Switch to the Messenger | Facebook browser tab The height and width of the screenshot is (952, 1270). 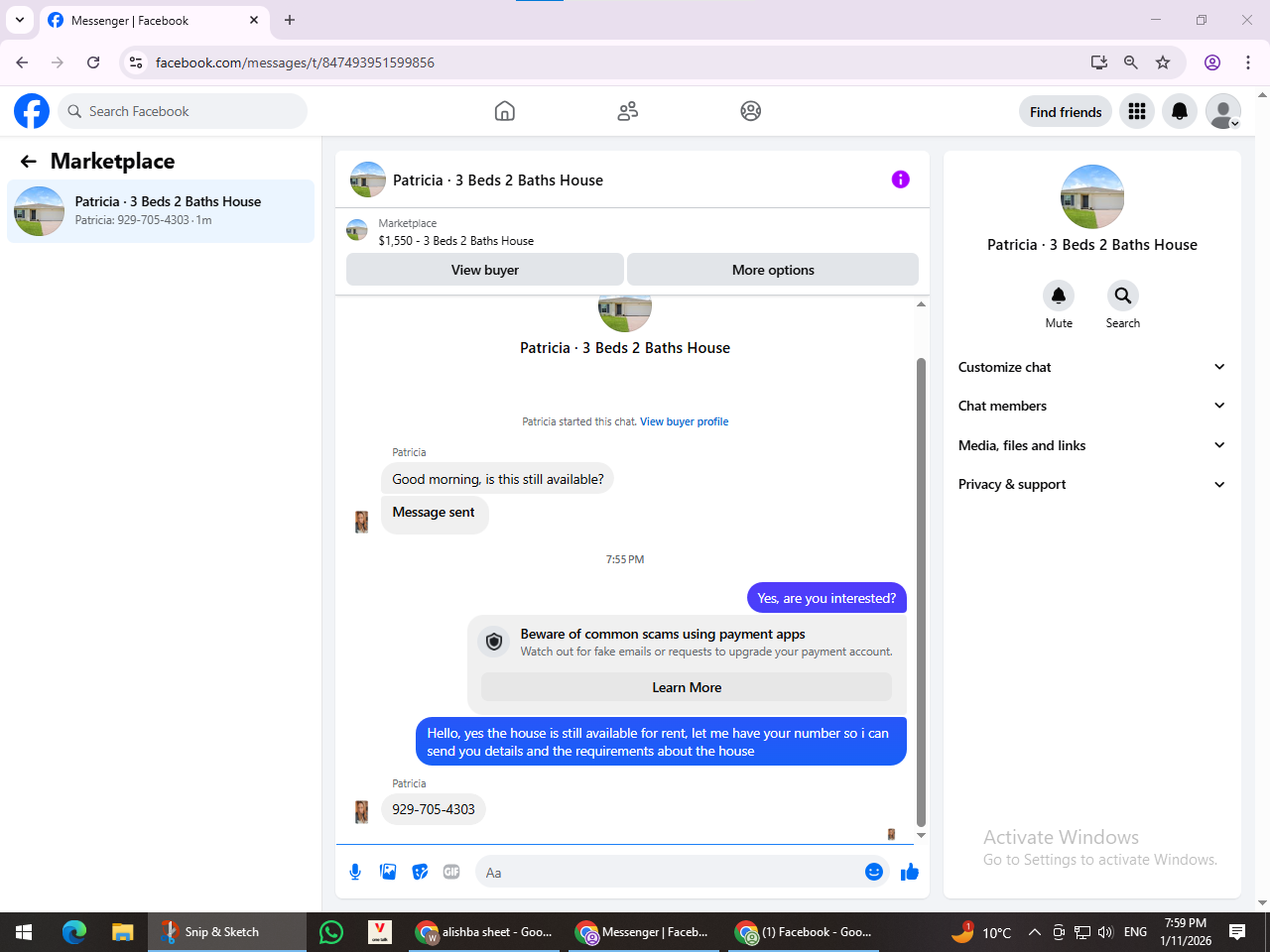tap(154, 21)
